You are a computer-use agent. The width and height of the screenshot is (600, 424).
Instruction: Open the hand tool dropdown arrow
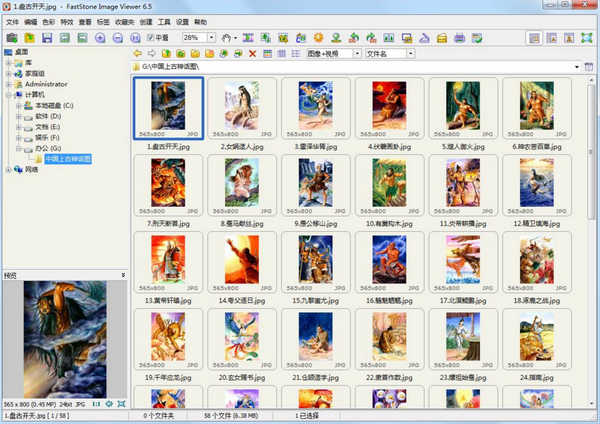pos(235,38)
